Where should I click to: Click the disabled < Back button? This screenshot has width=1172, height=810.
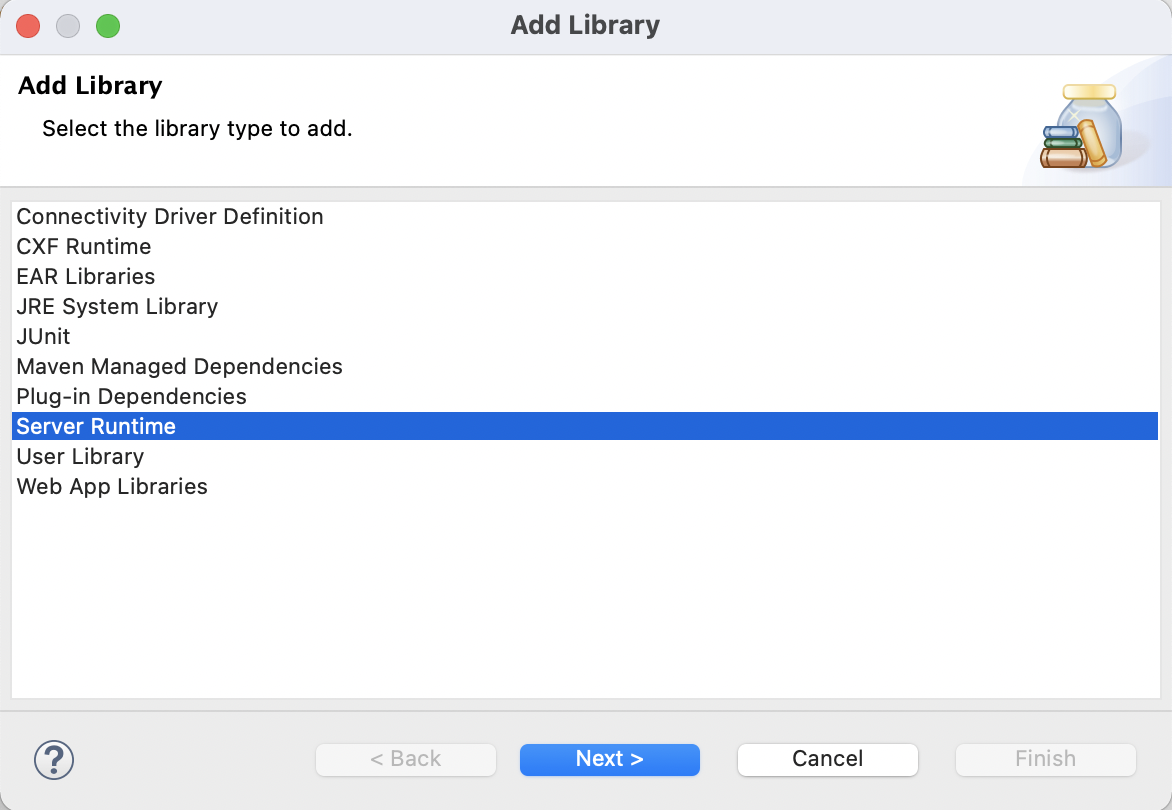click(x=406, y=759)
